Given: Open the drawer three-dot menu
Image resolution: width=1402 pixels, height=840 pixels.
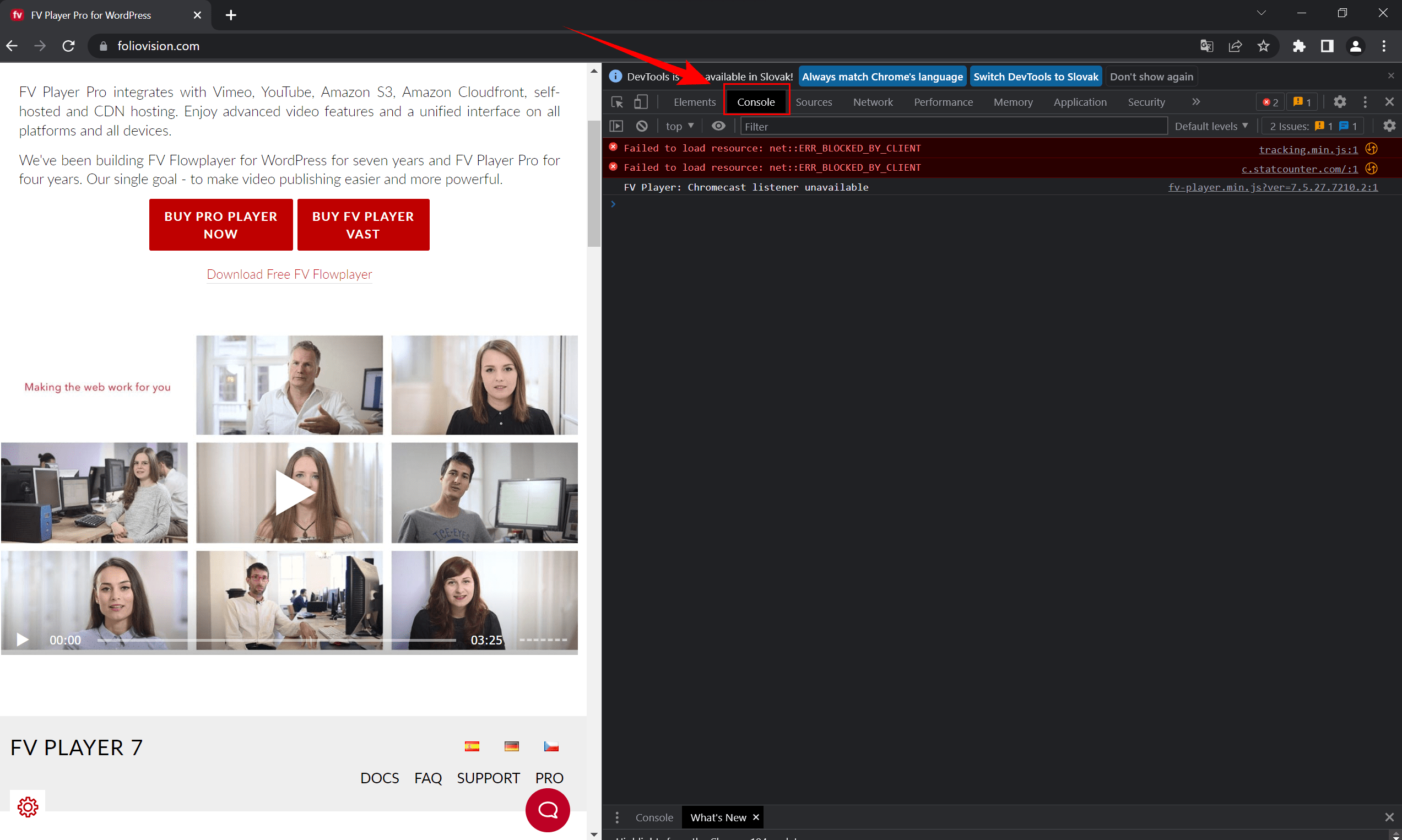Looking at the screenshot, I should [617, 817].
